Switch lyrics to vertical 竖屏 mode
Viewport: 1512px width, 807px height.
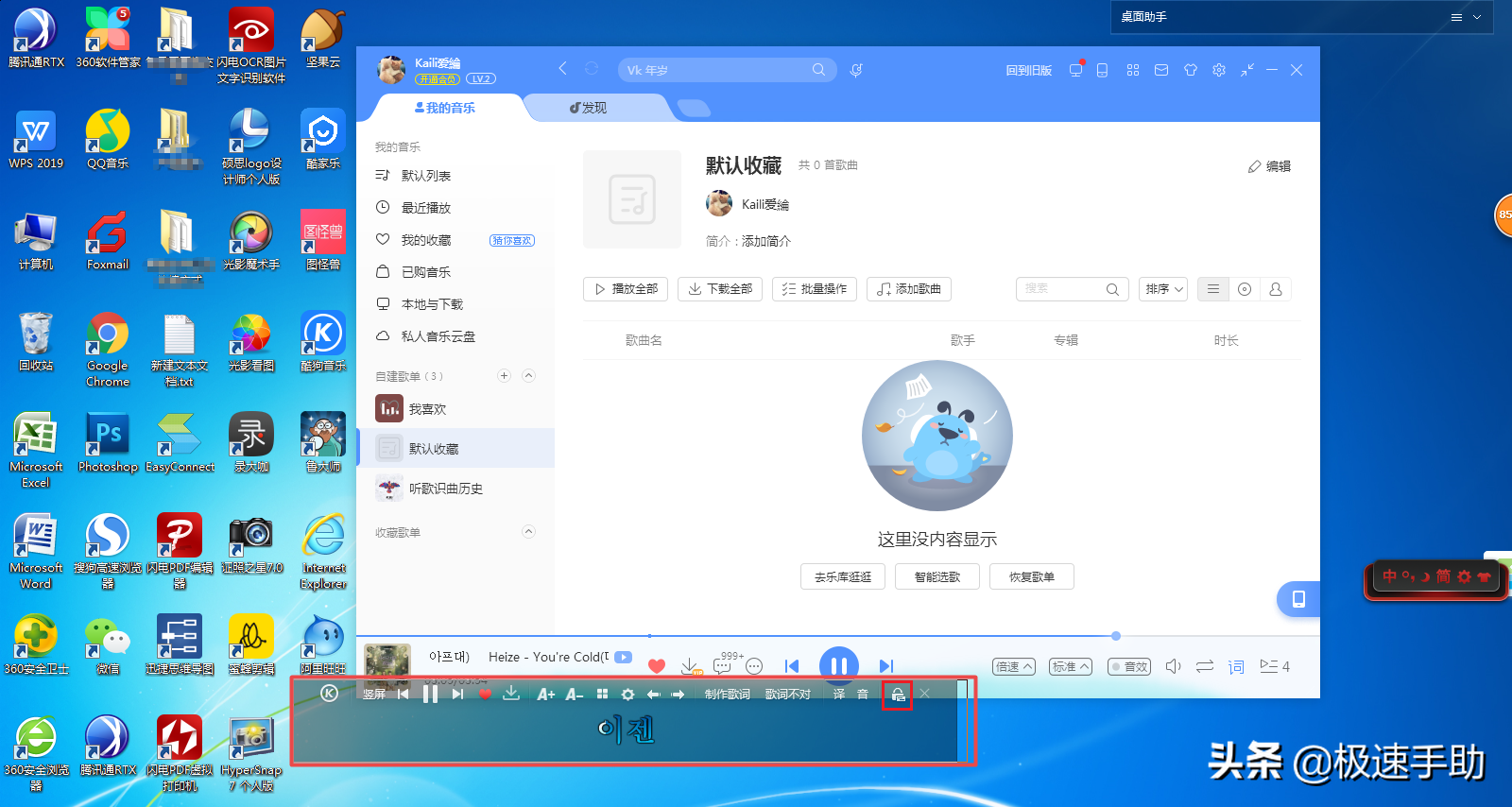tap(374, 694)
